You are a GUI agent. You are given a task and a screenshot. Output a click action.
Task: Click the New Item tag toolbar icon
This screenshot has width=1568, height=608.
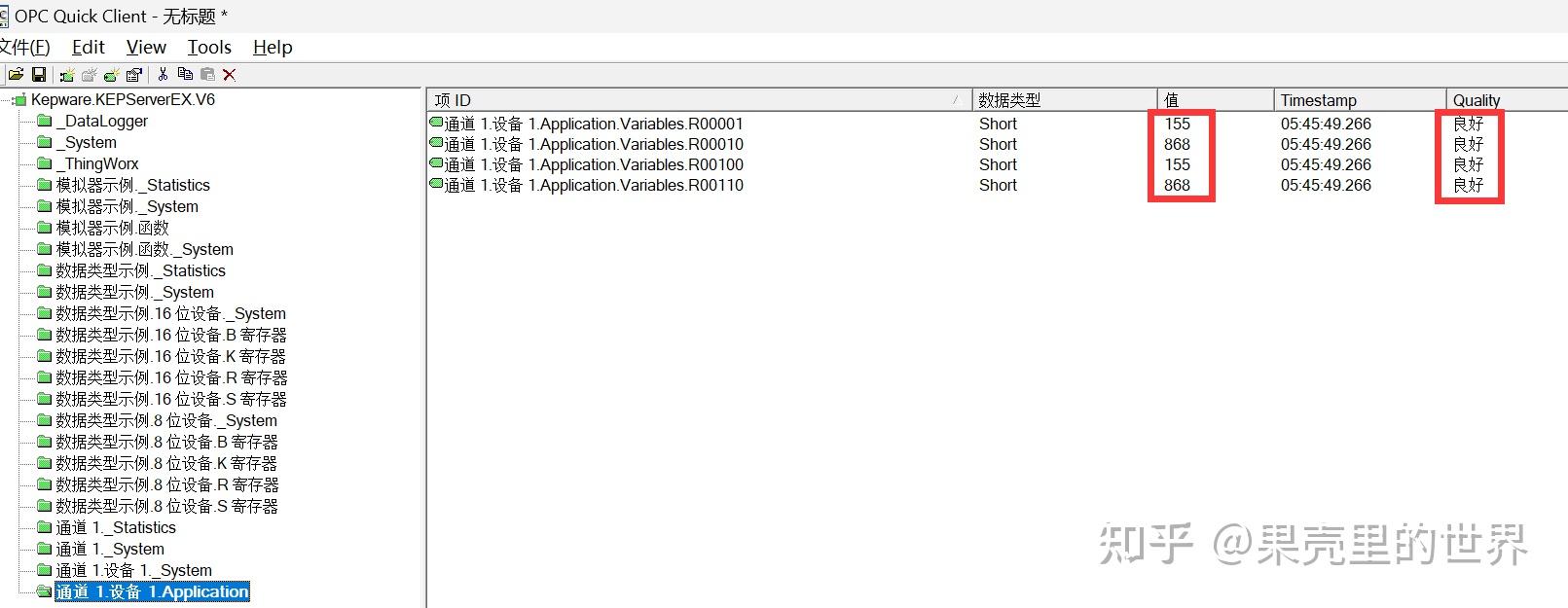pos(111,74)
